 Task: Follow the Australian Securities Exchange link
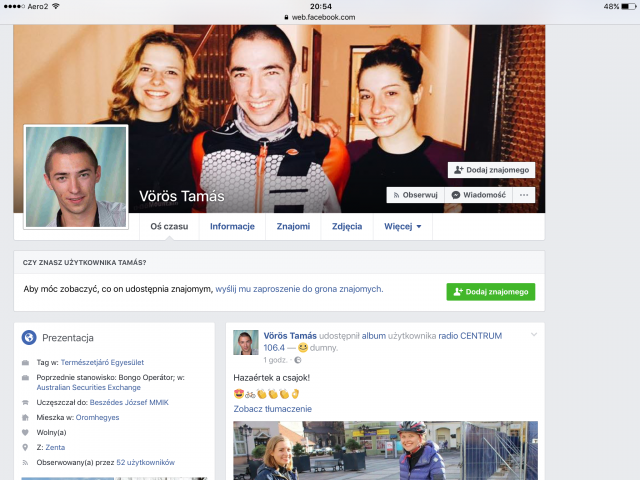(x=84, y=386)
